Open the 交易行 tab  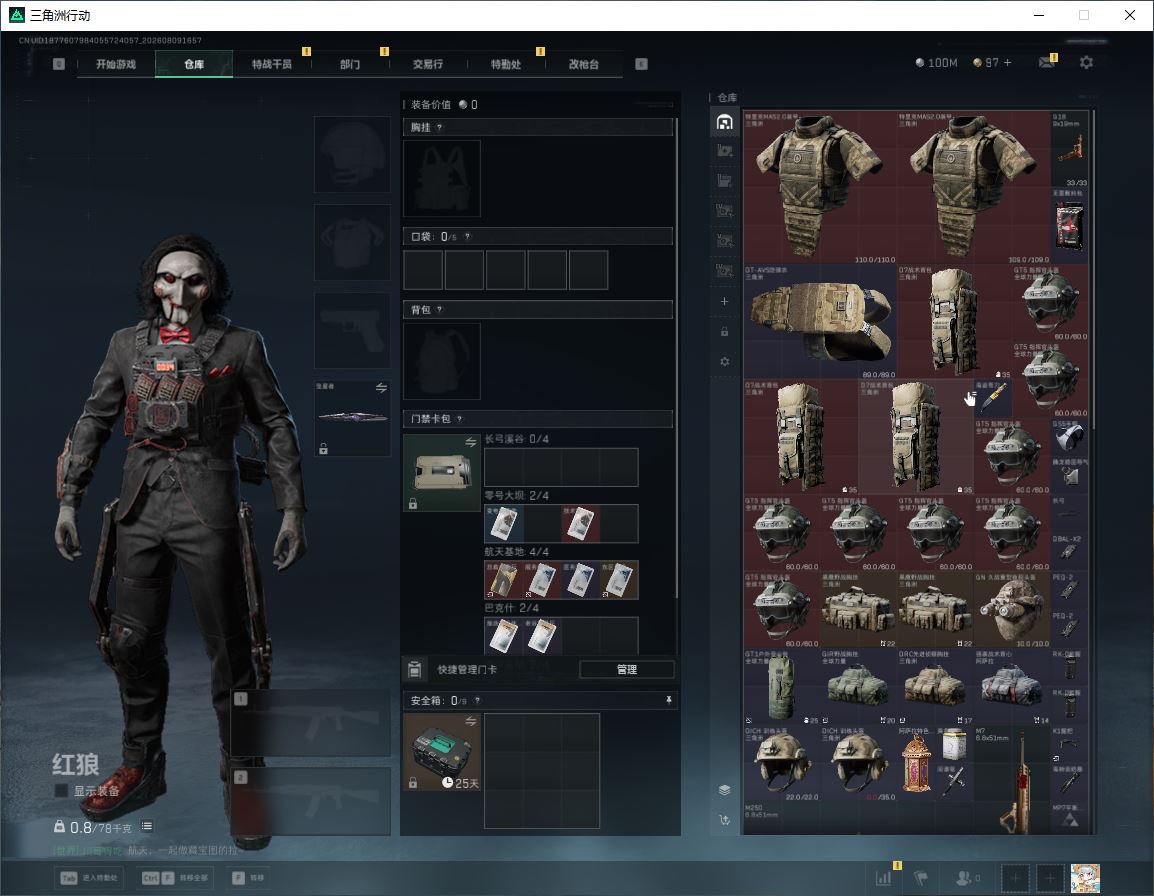pyautogui.click(x=428, y=64)
